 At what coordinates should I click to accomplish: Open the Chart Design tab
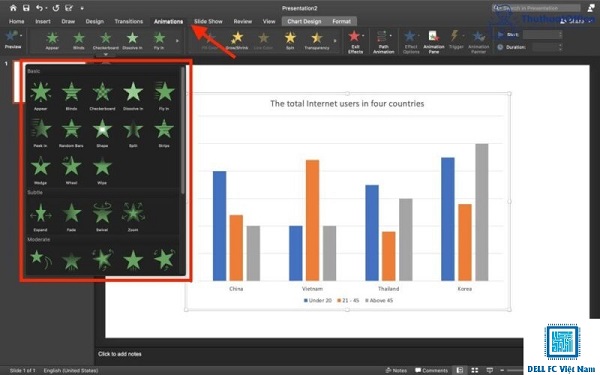[304, 21]
